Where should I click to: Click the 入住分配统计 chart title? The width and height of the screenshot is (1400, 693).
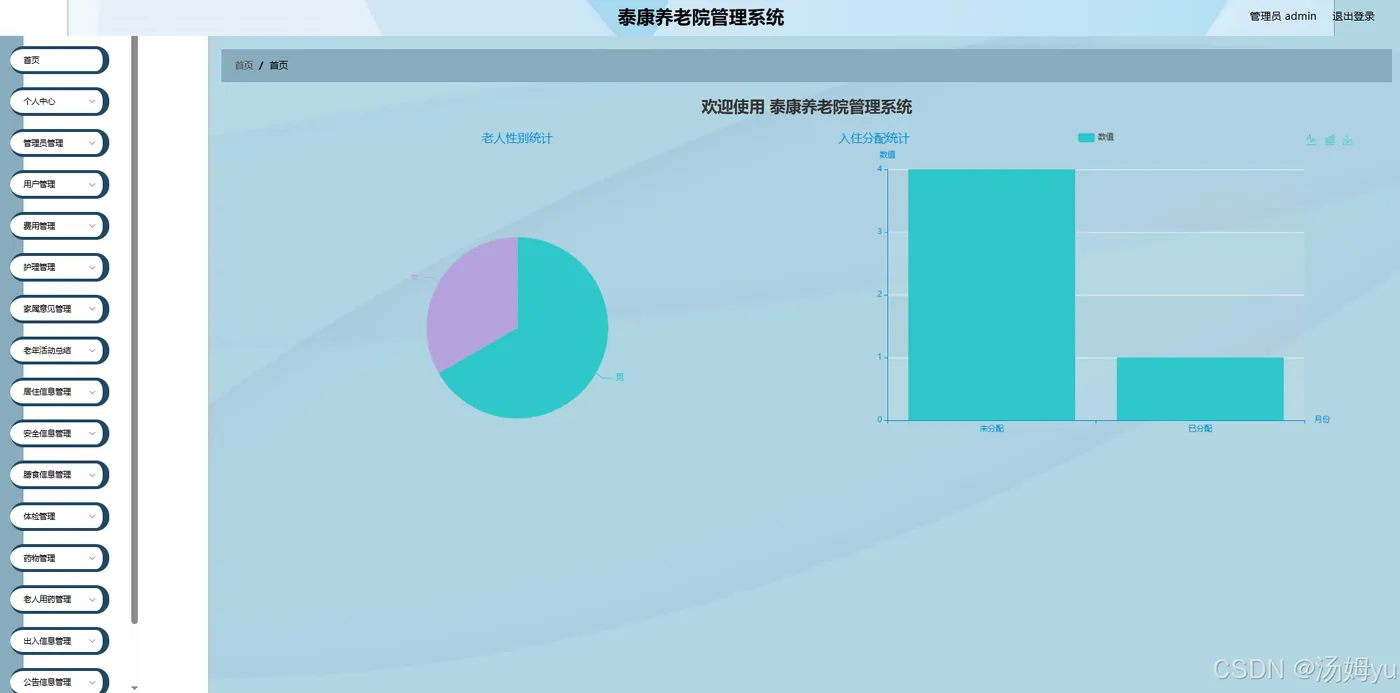point(874,138)
